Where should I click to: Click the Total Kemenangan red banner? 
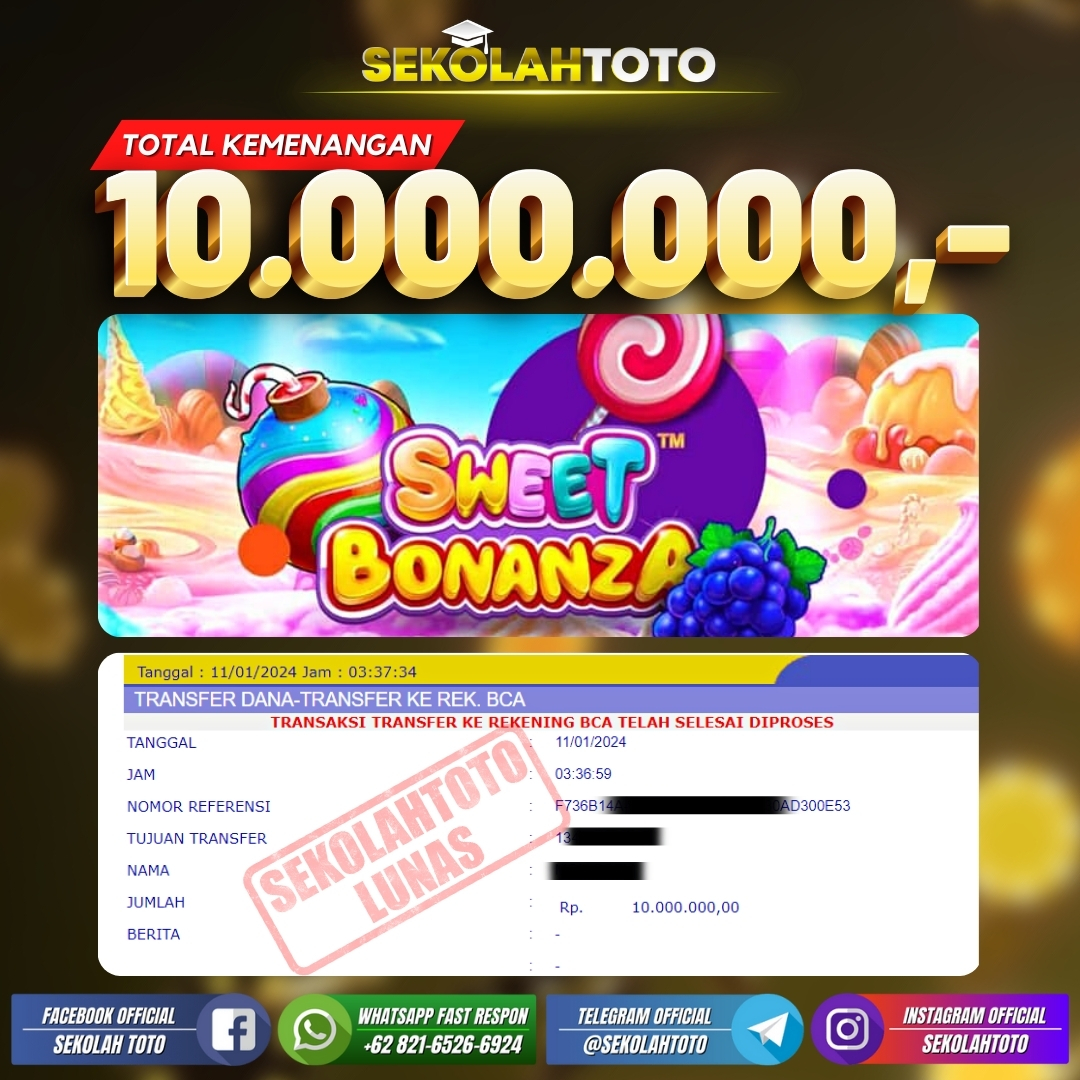(277, 145)
